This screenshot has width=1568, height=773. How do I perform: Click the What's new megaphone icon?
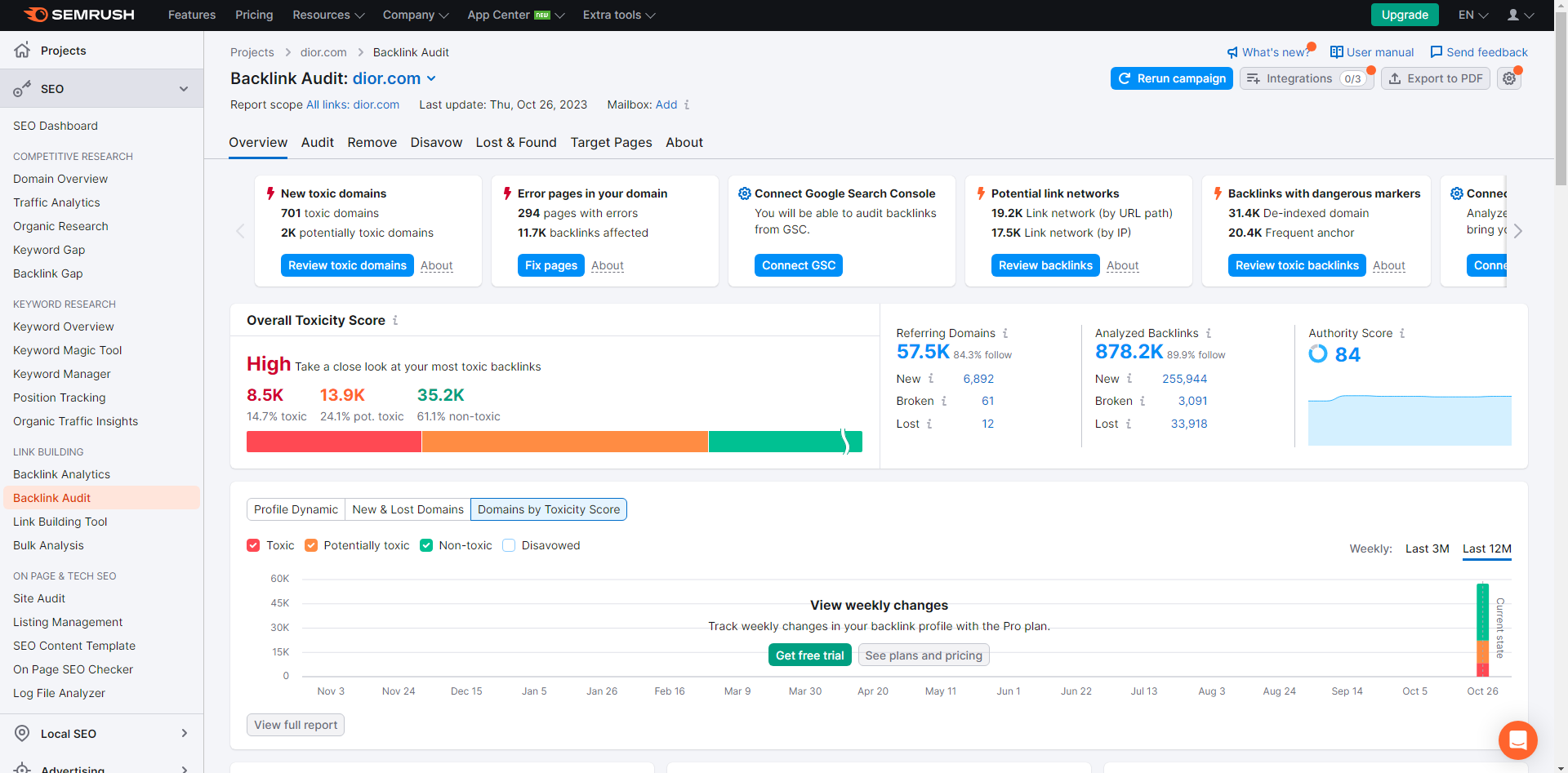click(1232, 52)
